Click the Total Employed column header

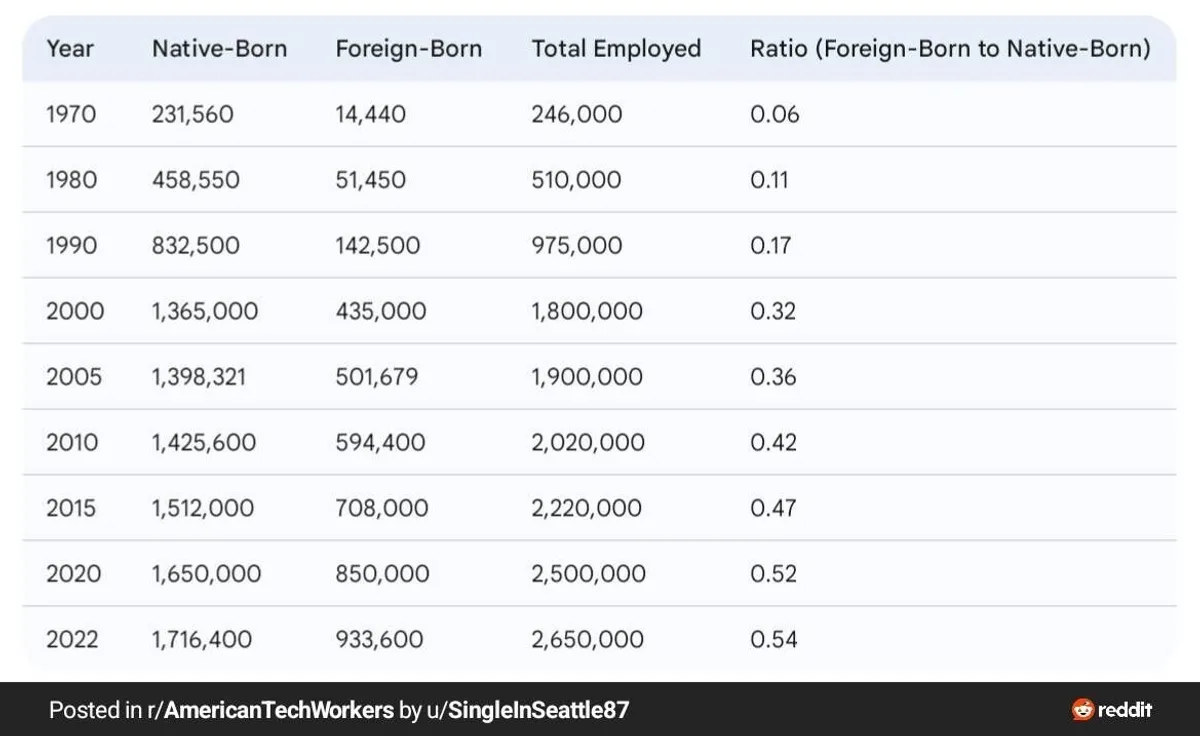click(616, 49)
